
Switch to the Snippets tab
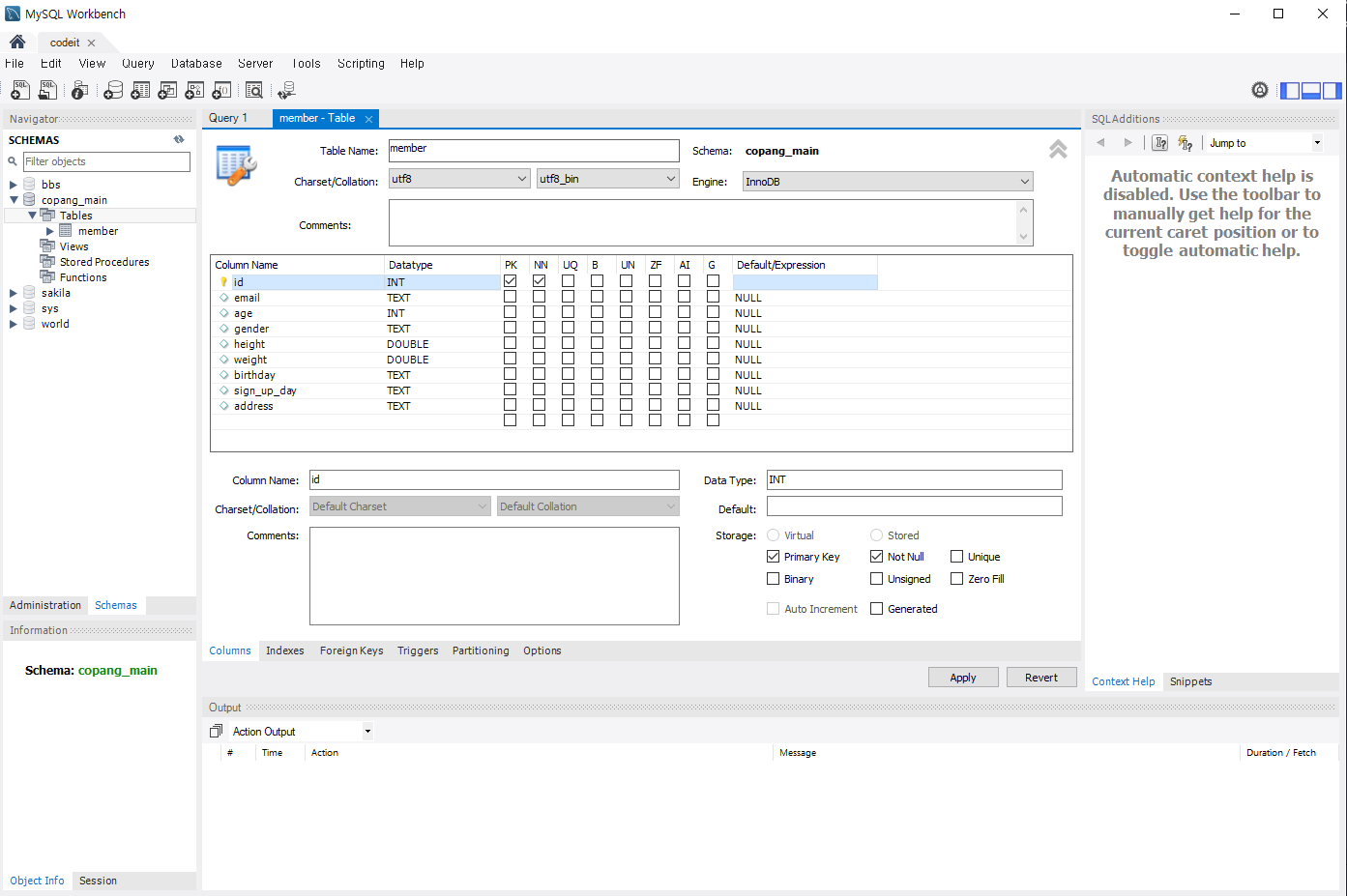1190,681
